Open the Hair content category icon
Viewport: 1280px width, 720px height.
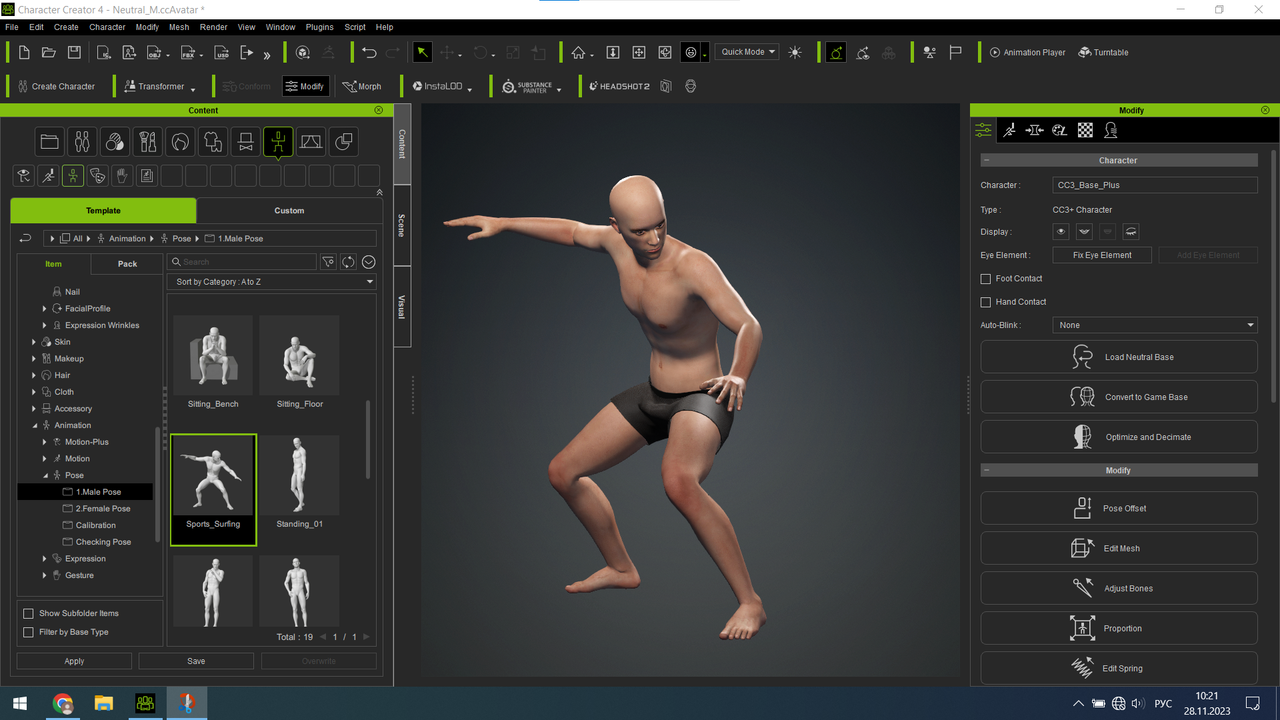[180, 142]
